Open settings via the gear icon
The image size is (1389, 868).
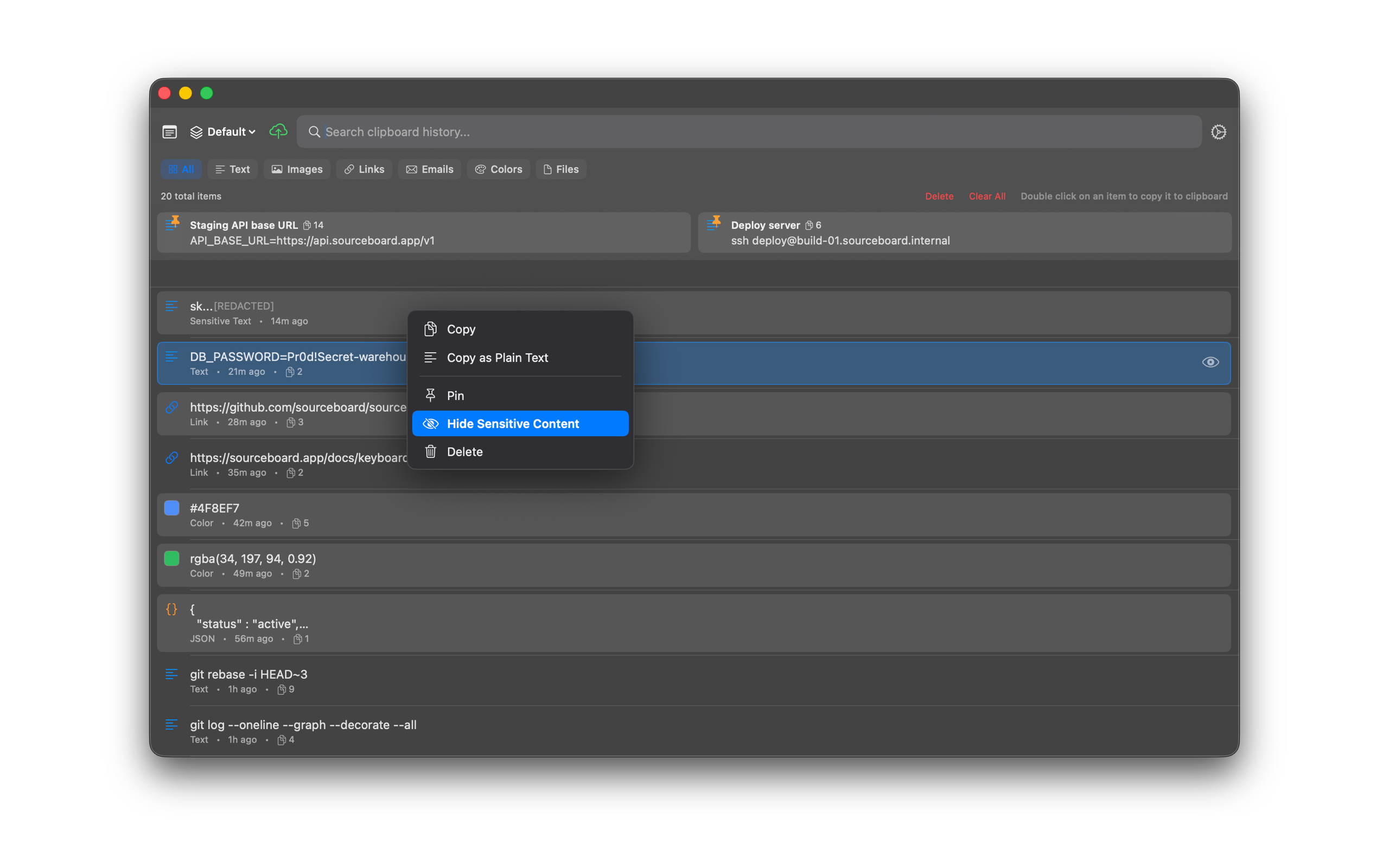click(1218, 132)
